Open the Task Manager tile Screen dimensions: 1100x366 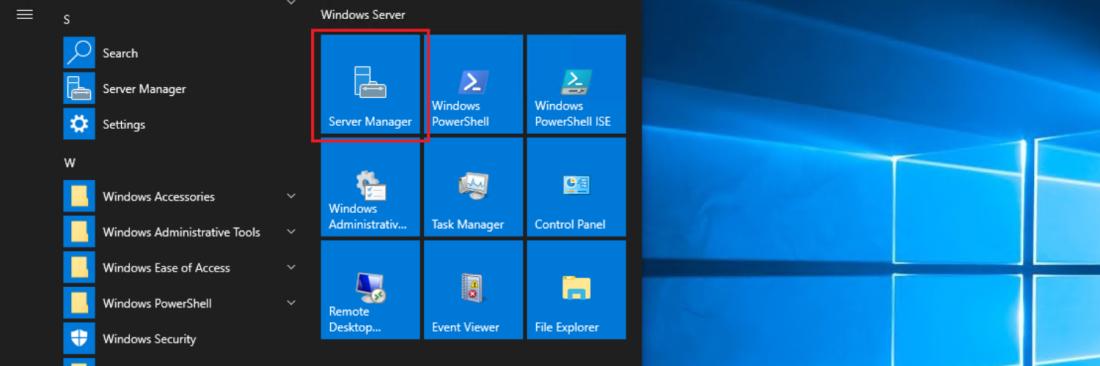pos(474,187)
